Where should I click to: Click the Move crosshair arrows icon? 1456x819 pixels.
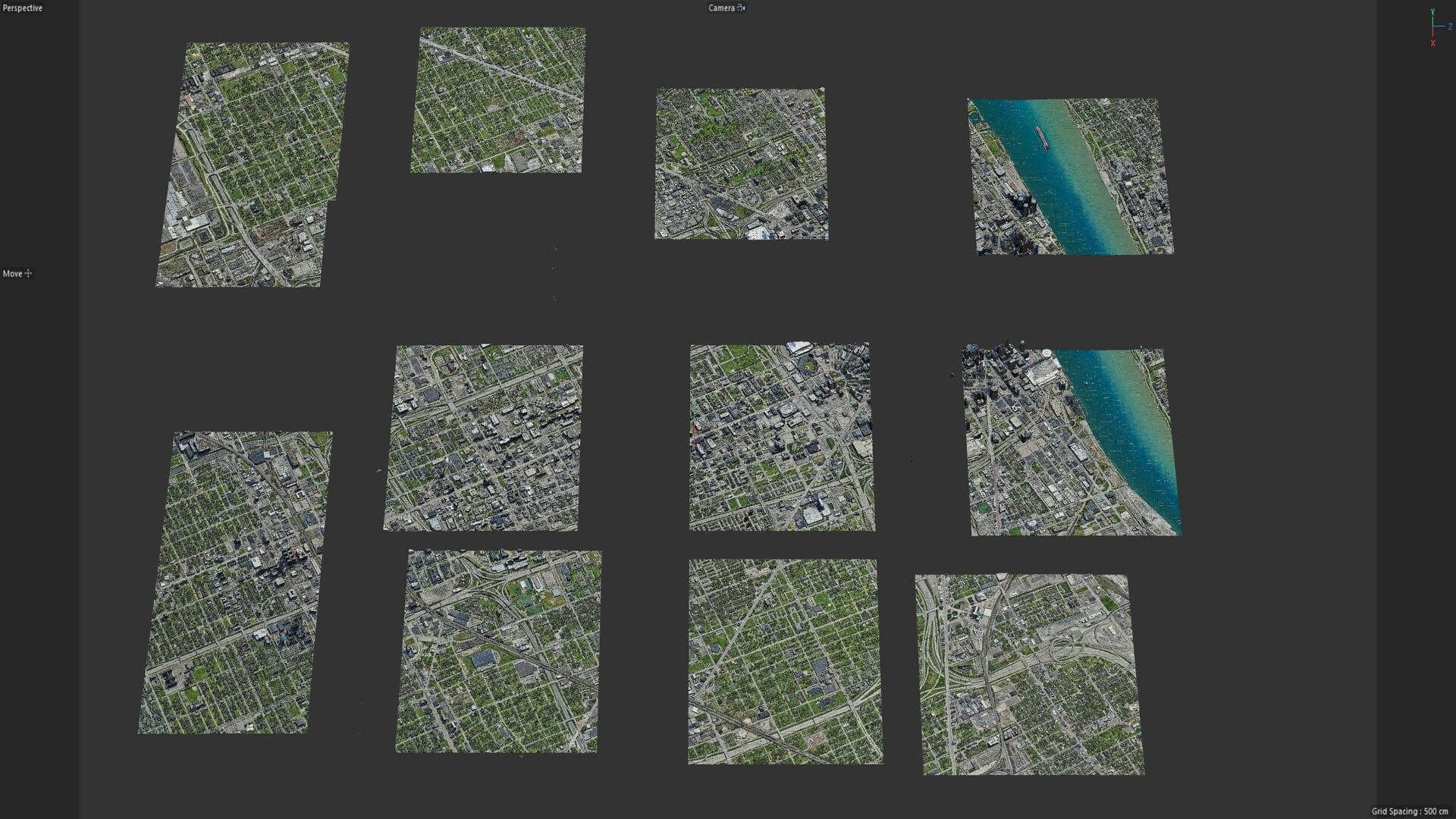coord(29,274)
